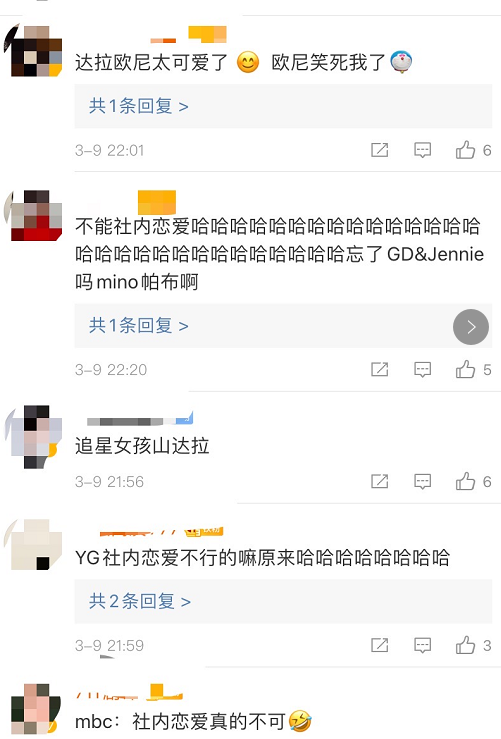
Task: Expand 共1条回复 under the GD&Jennie comment
Action: (x=139, y=326)
